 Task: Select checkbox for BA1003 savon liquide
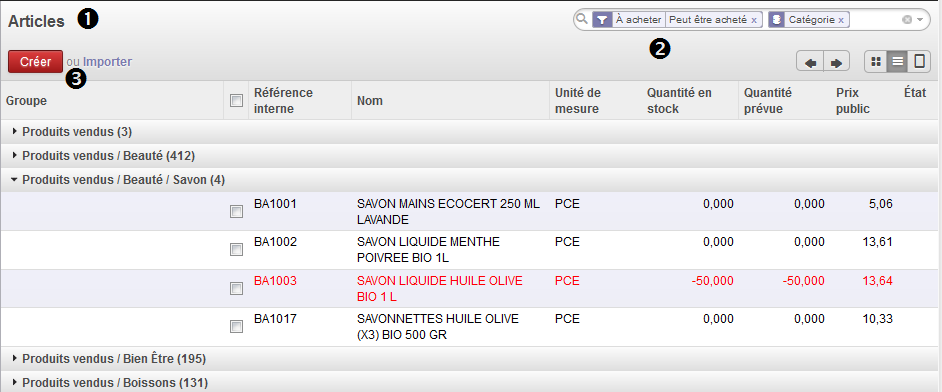point(237,289)
